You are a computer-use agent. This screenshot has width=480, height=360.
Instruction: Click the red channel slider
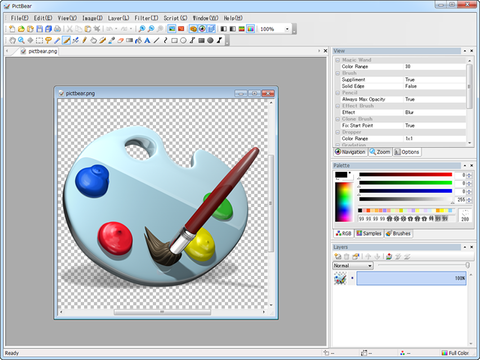coord(405,175)
